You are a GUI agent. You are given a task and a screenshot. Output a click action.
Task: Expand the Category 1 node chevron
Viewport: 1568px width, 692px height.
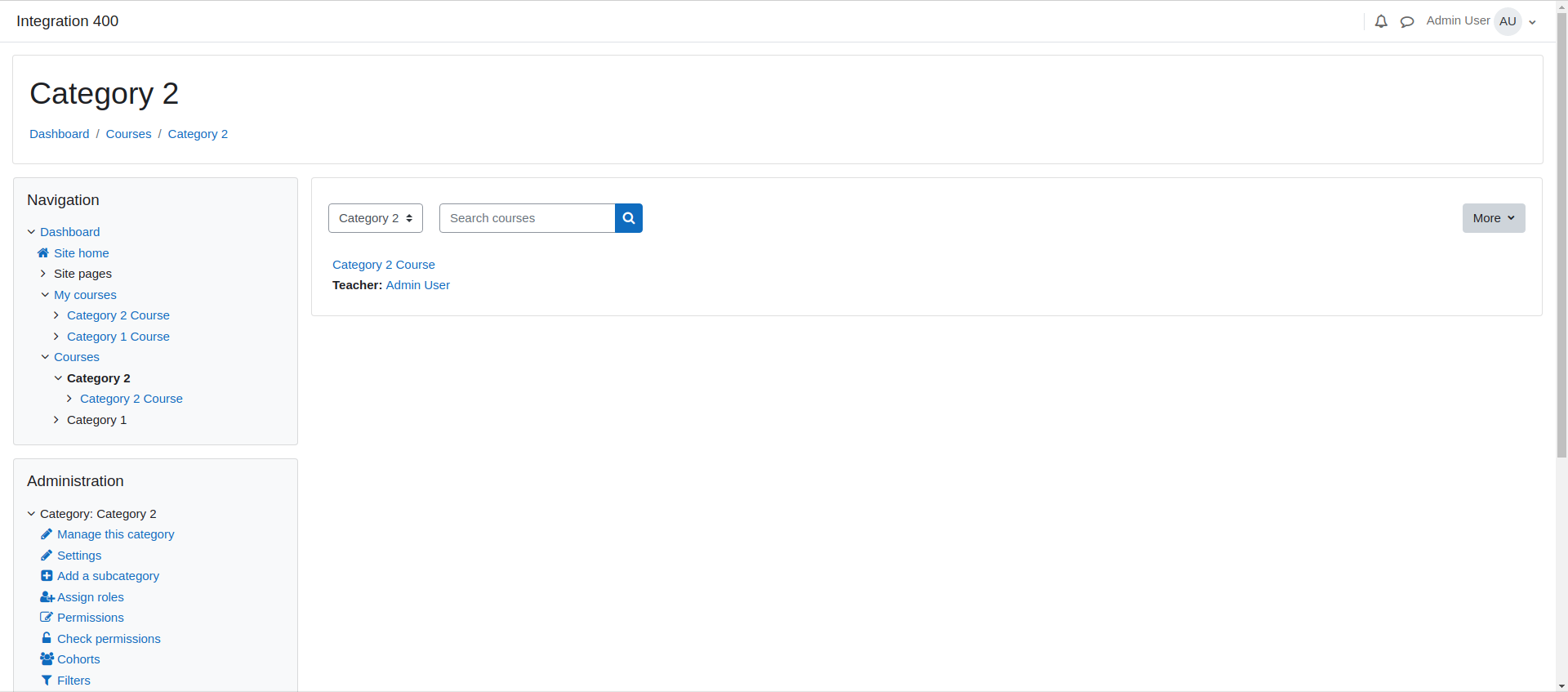[56, 420]
